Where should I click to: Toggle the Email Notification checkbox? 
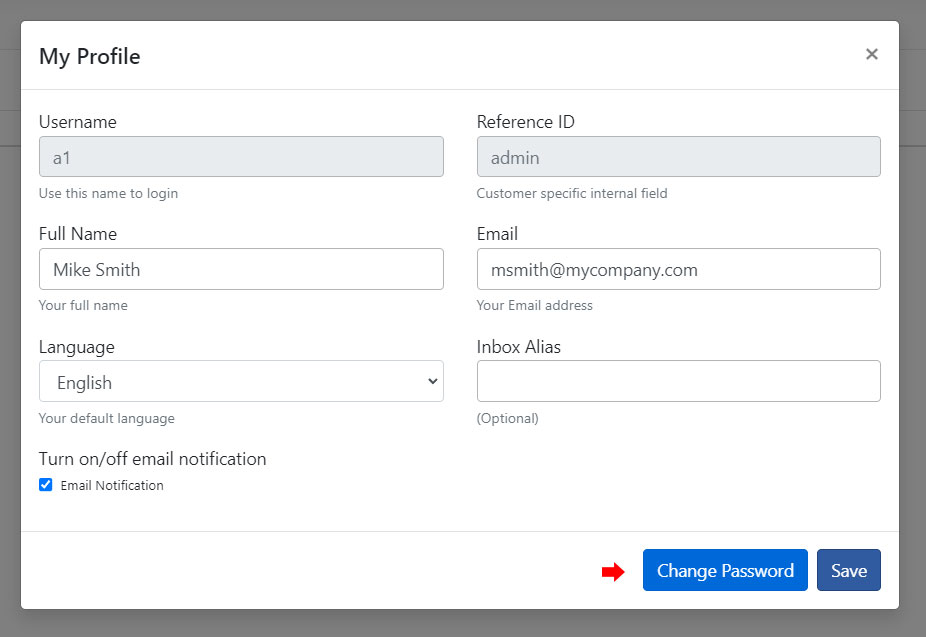45,485
